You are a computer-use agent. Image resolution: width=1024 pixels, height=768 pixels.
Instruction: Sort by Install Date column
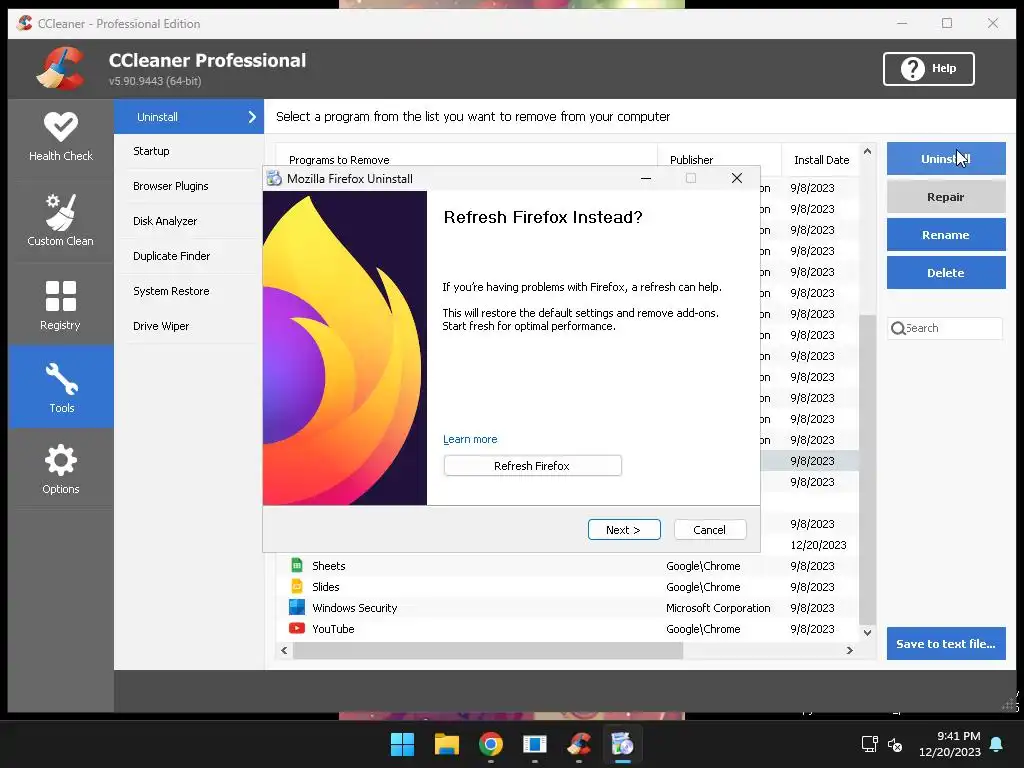(x=821, y=159)
